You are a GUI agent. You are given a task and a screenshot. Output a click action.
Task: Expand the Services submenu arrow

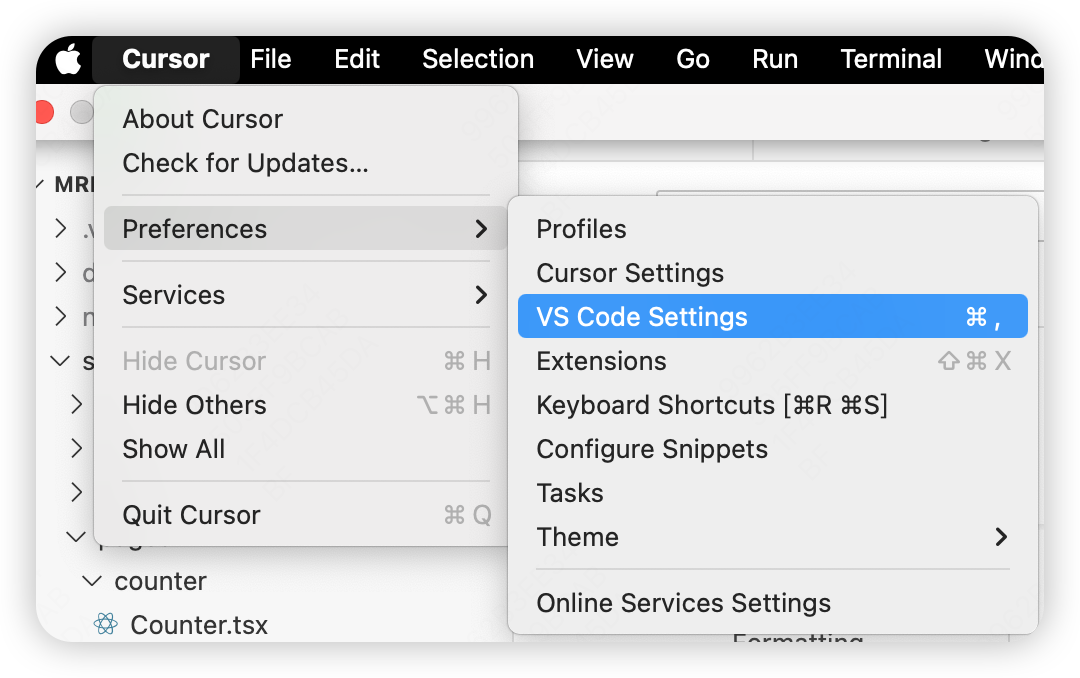tap(481, 295)
